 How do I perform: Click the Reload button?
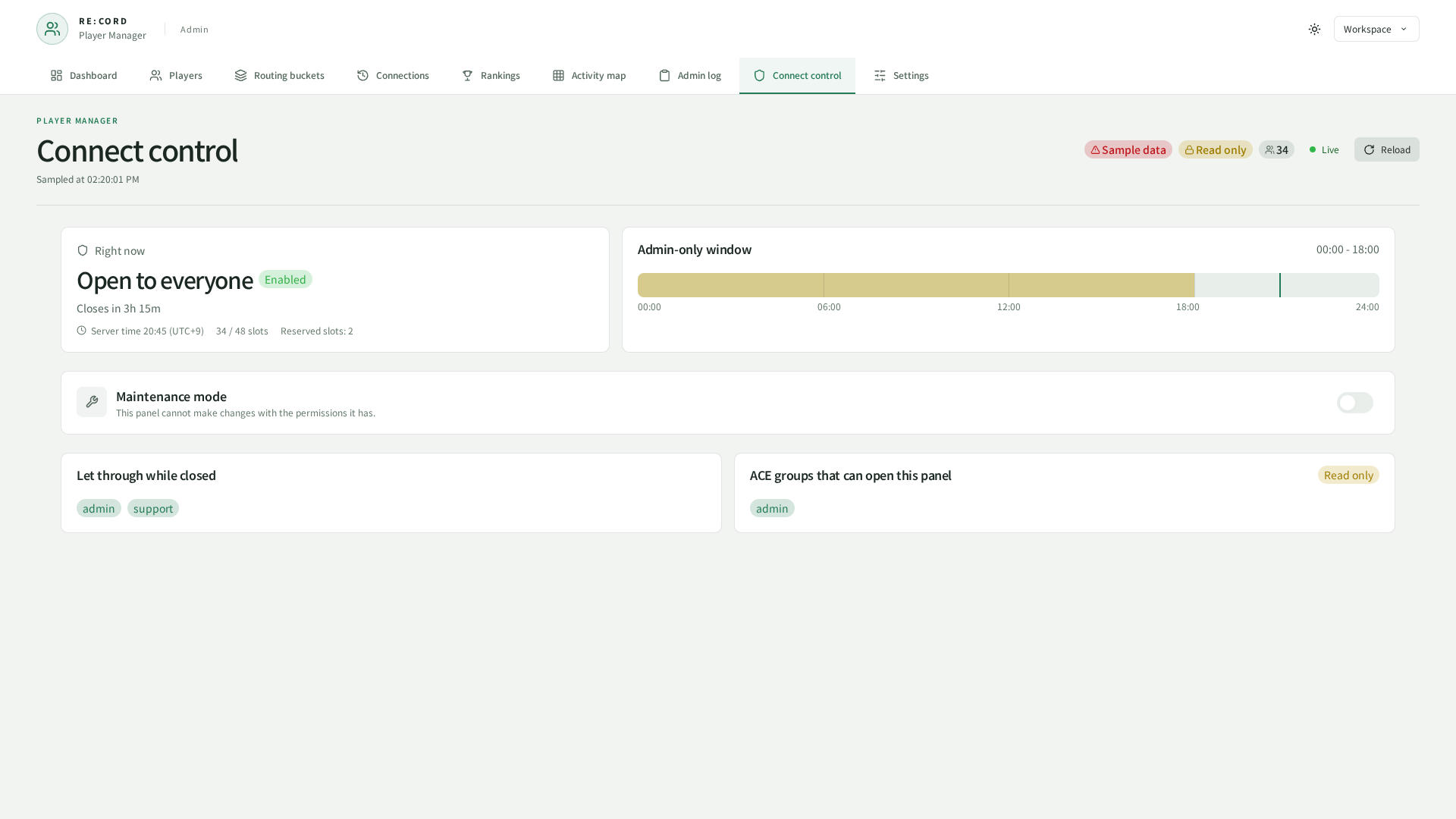pos(1387,149)
